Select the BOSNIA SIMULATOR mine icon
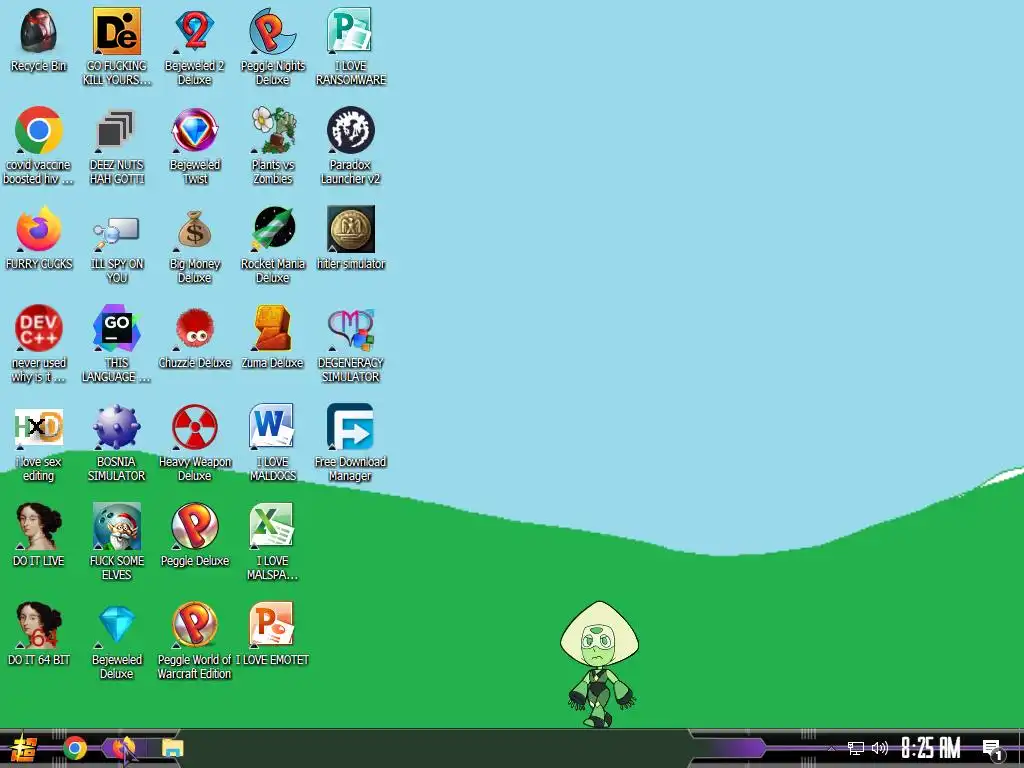1024x768 pixels. [116, 427]
